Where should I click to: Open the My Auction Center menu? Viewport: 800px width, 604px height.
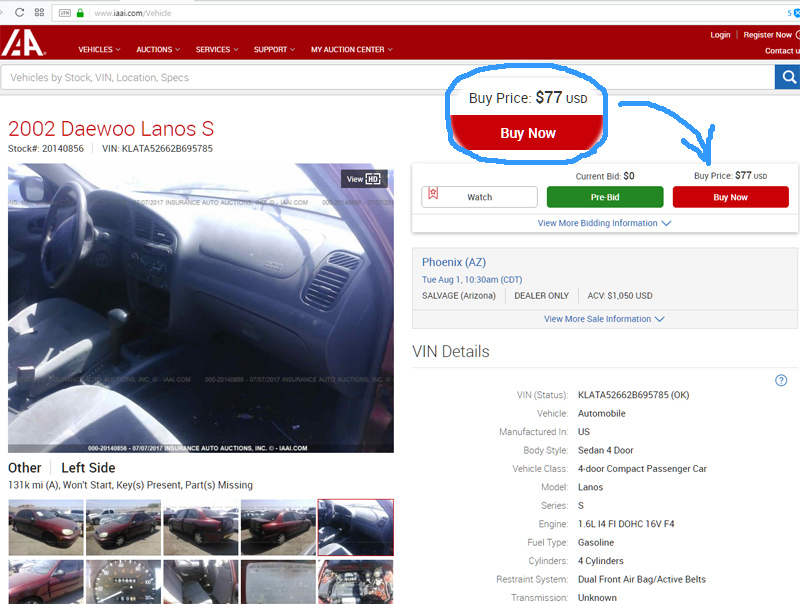tap(351, 49)
